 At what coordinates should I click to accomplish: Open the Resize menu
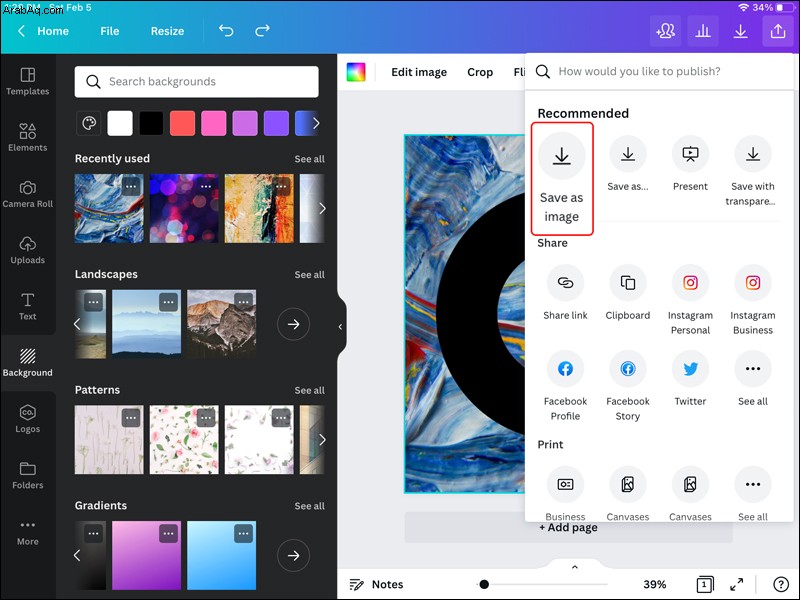167,31
